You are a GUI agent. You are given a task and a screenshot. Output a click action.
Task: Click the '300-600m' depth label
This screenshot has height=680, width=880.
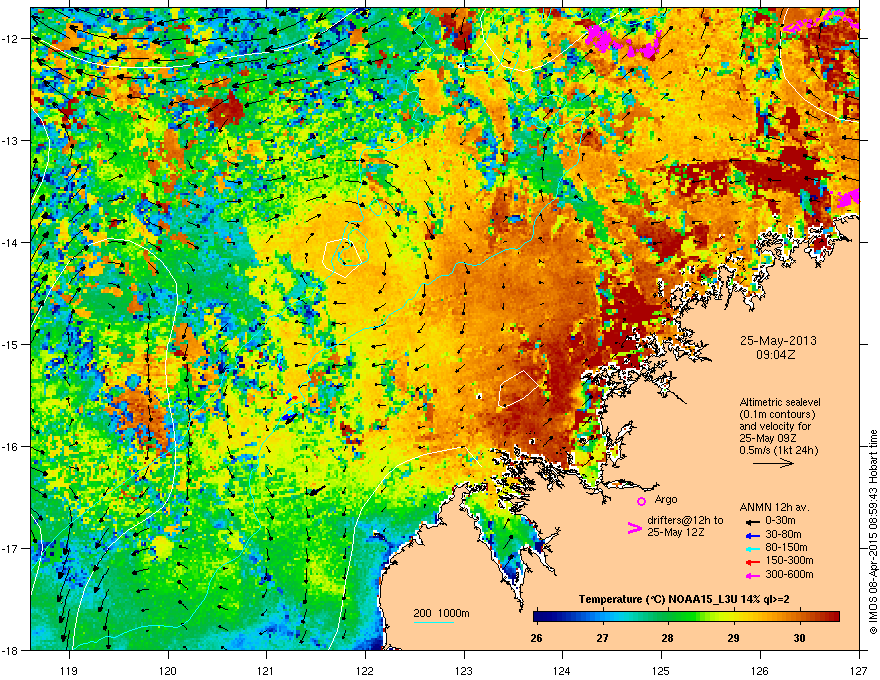[789, 574]
